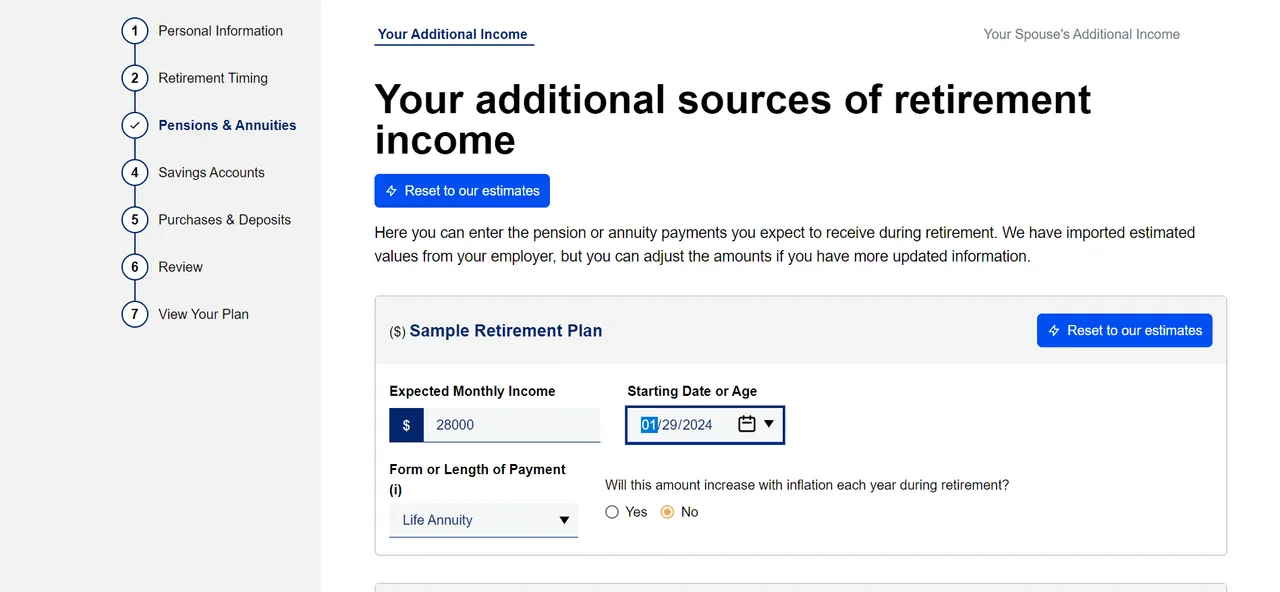The width and height of the screenshot is (1280, 592).
Task: Expand the Starting Date dropdown arrow
Action: tap(770, 424)
